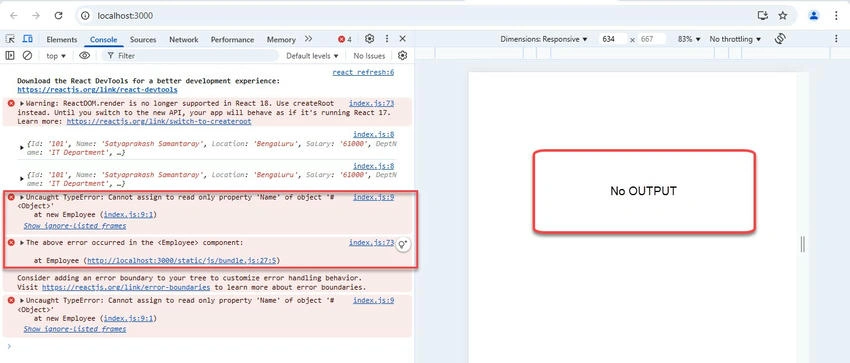The image size is (850, 363).
Task: Click the install app icon in address bar
Action: pyautogui.click(x=763, y=16)
